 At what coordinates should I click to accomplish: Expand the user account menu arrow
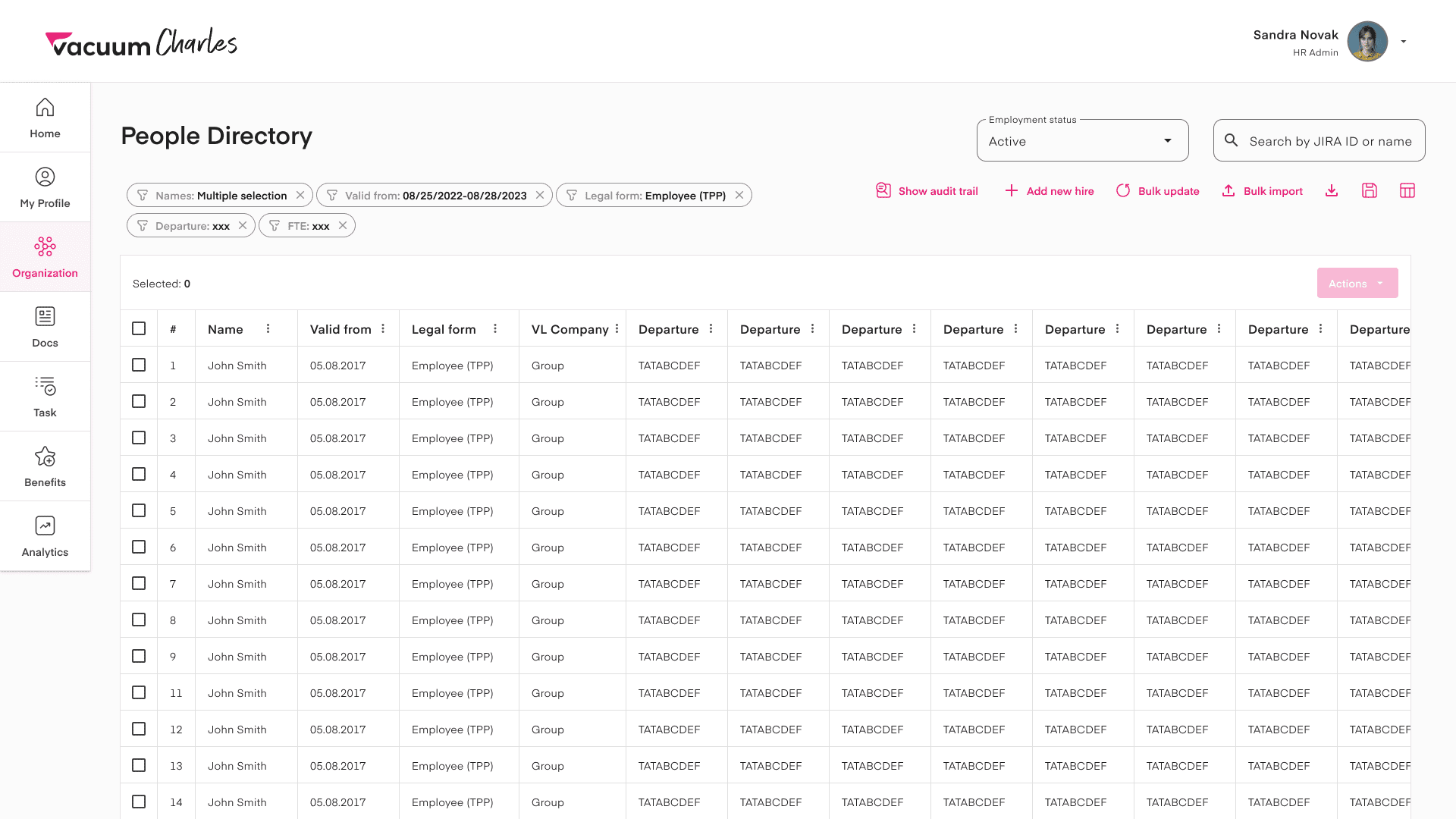1404,42
